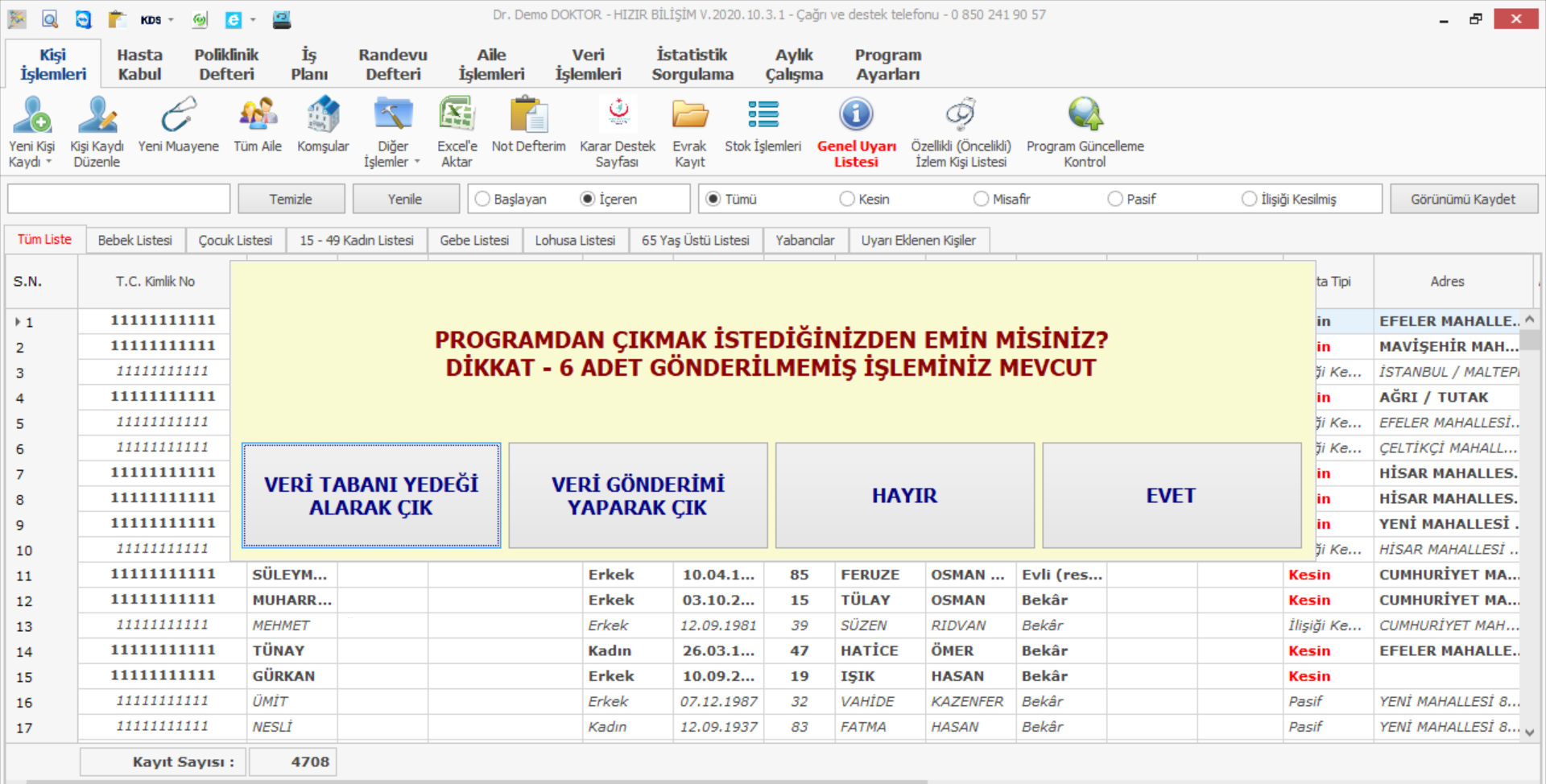Screen dimensions: 1546x784
Task: Select Başlayan radio button
Action: coord(482,199)
